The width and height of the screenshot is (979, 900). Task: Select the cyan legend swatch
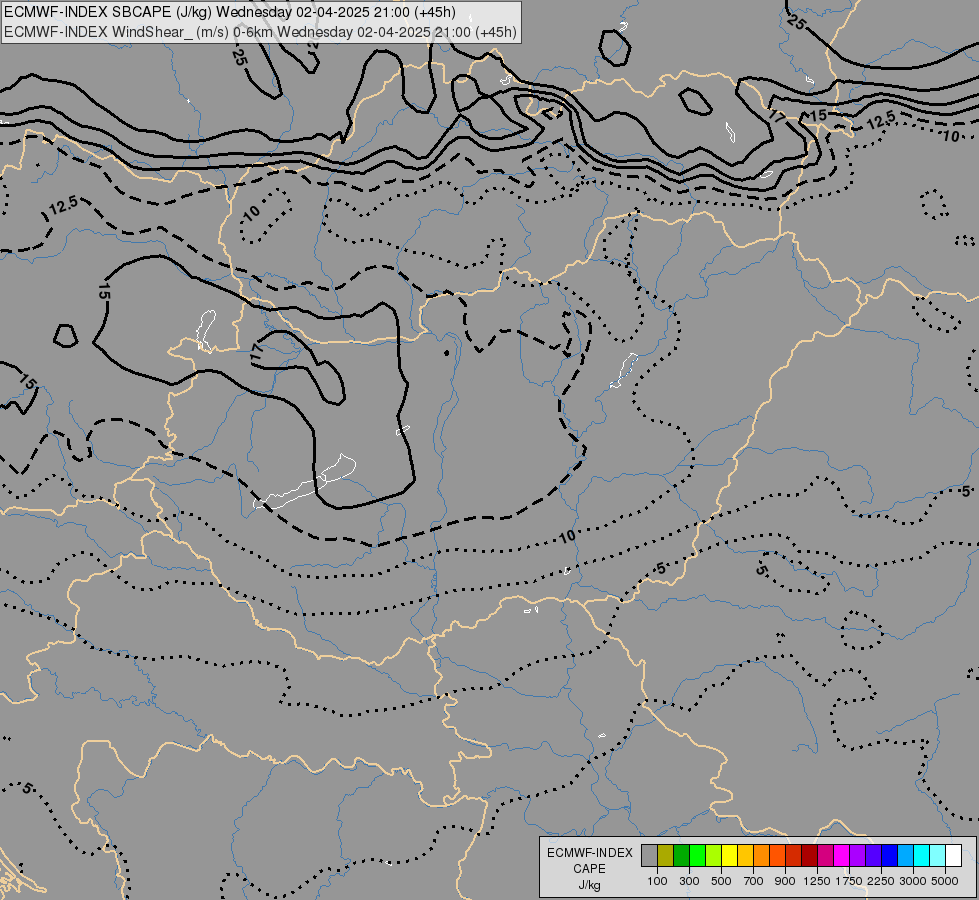point(921,856)
